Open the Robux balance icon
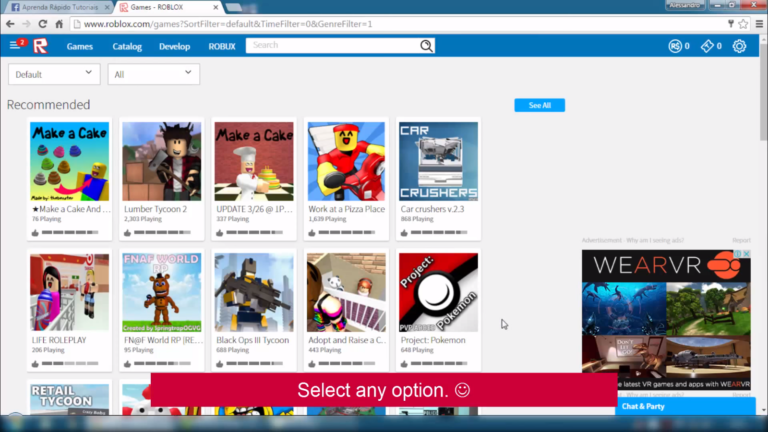This screenshot has height=432, width=768. [x=675, y=46]
